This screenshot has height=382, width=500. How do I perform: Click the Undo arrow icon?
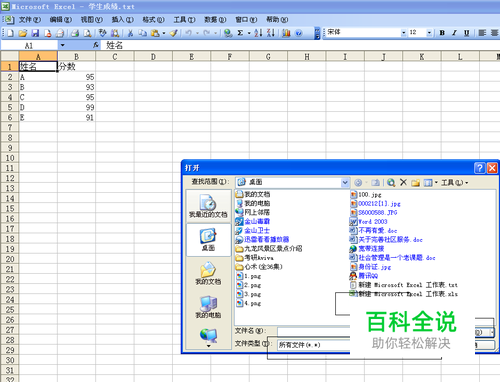coord(189,33)
